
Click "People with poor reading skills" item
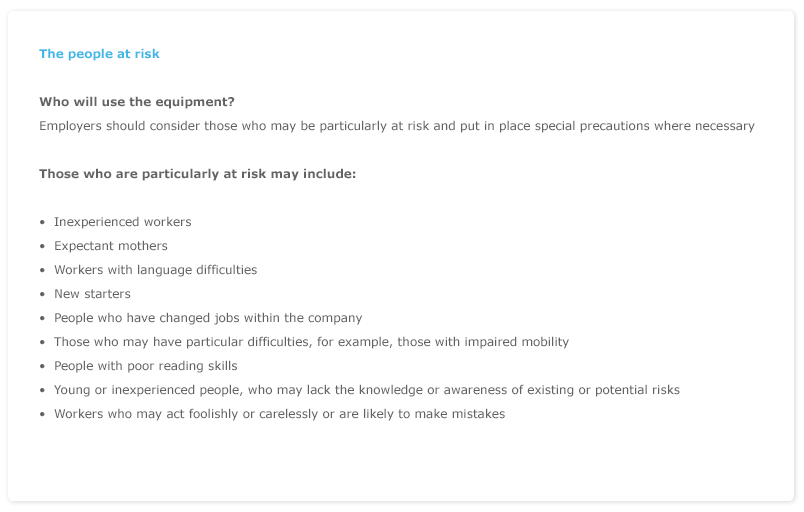coord(145,366)
